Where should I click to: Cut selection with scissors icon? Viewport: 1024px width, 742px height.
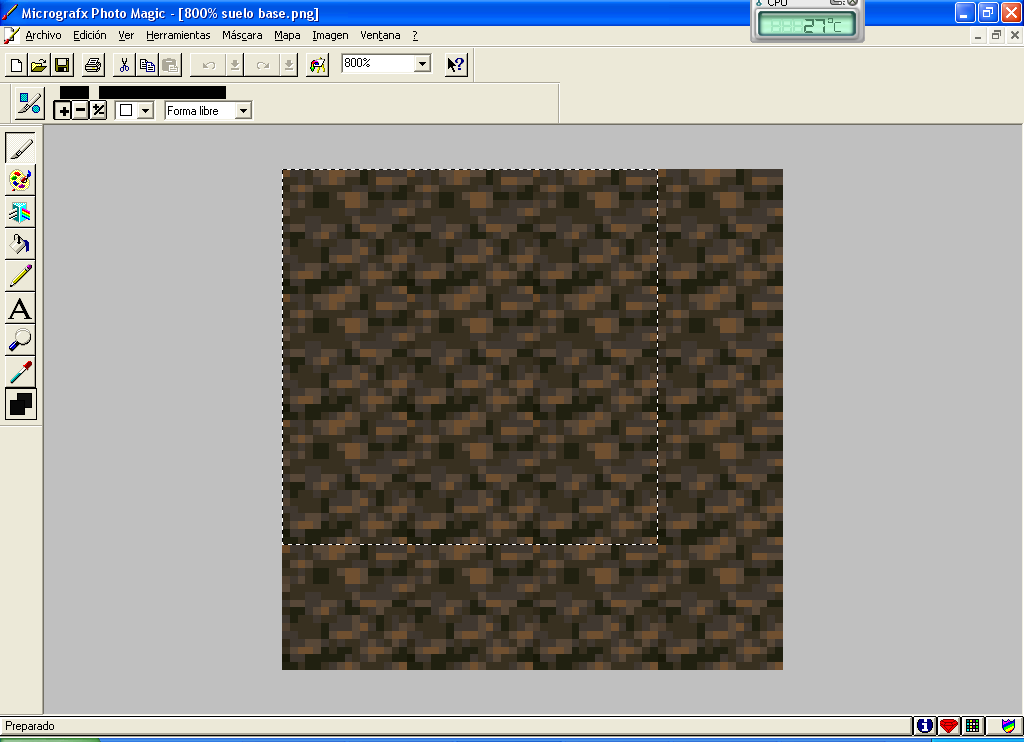click(124, 65)
